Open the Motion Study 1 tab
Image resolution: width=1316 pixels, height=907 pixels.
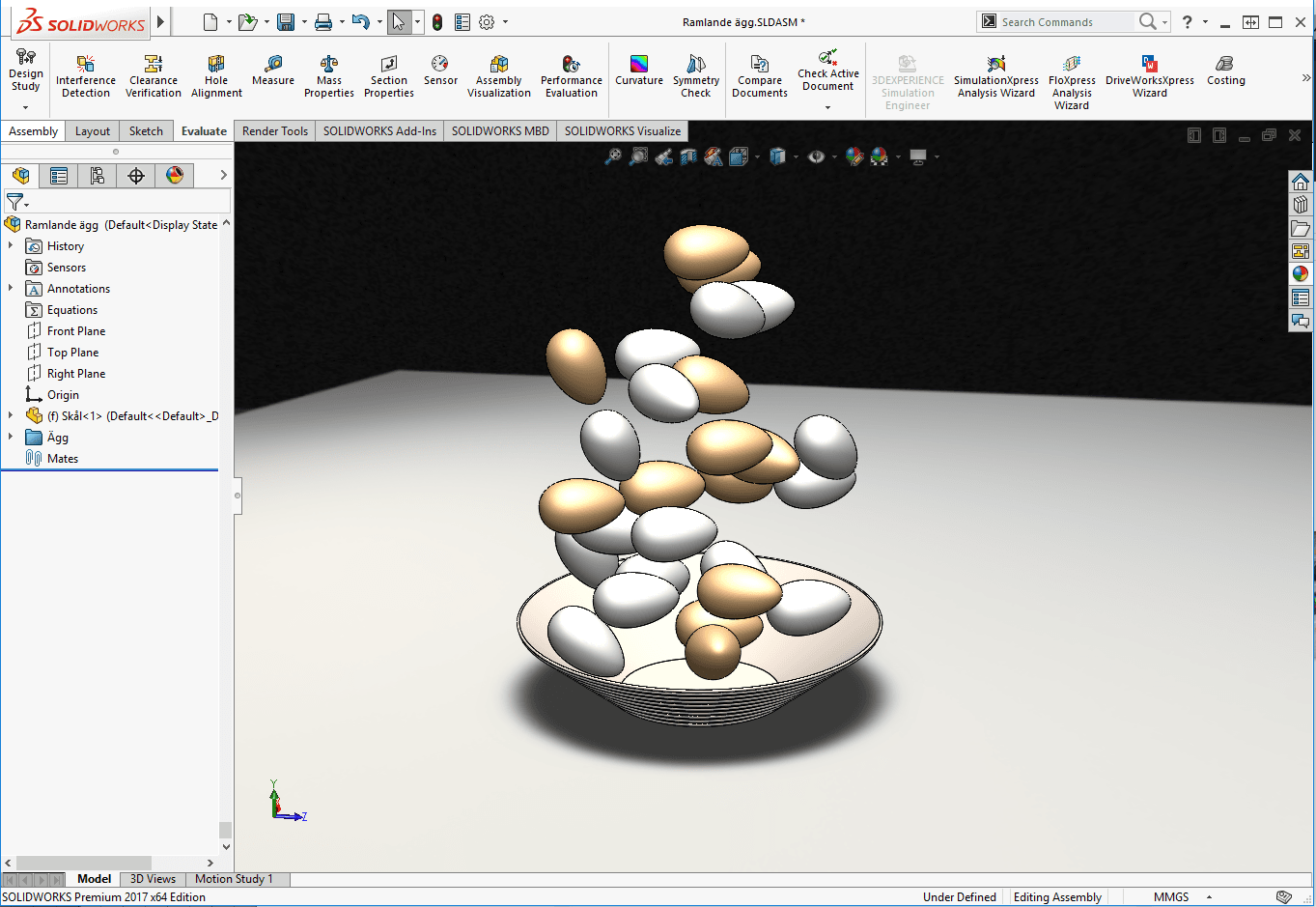coord(234,879)
